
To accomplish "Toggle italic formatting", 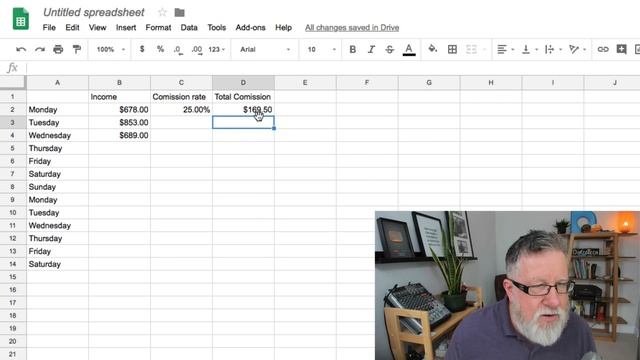I will coord(371,49).
